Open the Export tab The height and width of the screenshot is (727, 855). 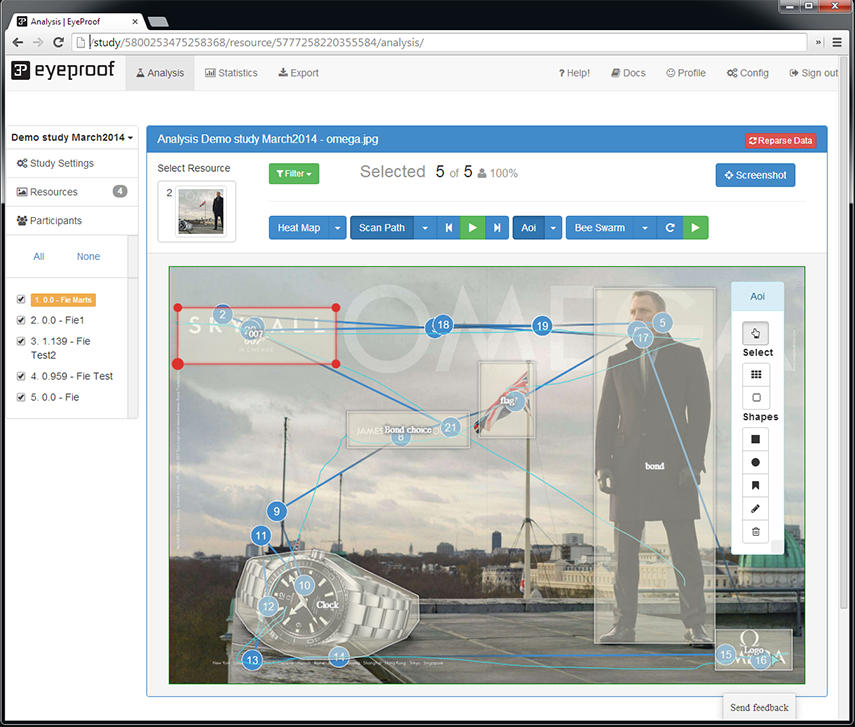click(x=298, y=73)
